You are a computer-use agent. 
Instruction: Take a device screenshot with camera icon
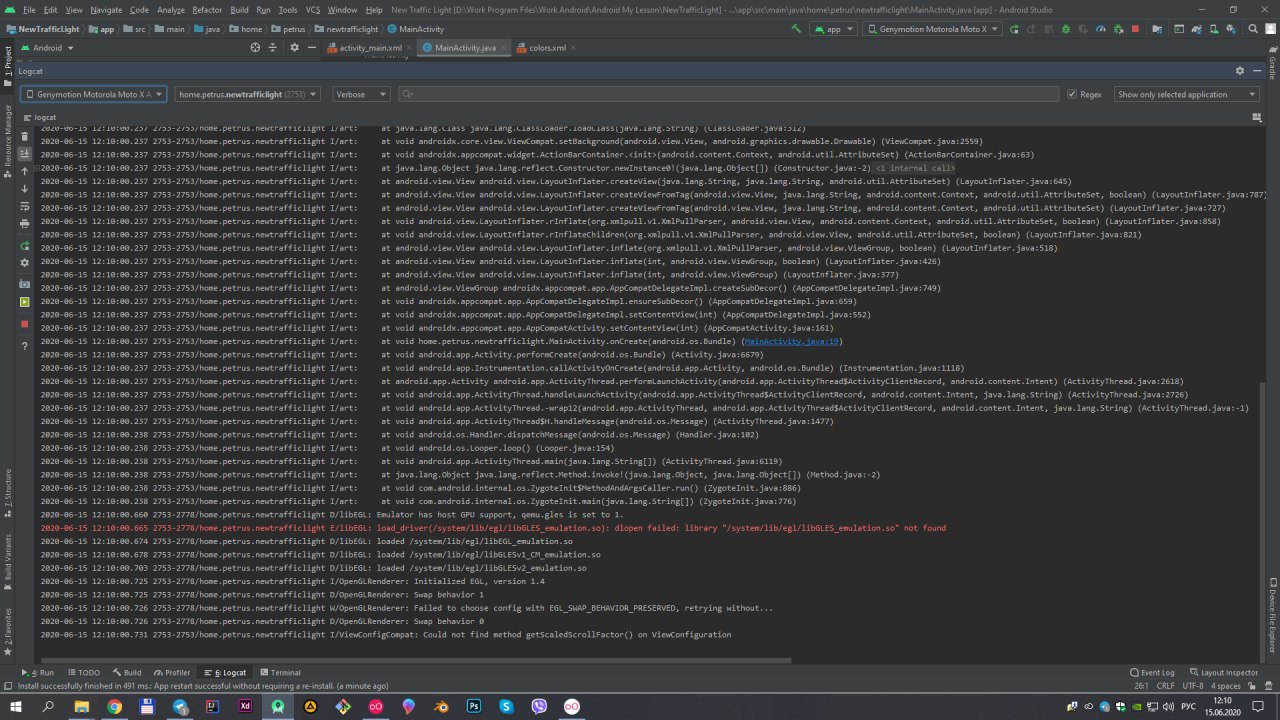(25, 284)
